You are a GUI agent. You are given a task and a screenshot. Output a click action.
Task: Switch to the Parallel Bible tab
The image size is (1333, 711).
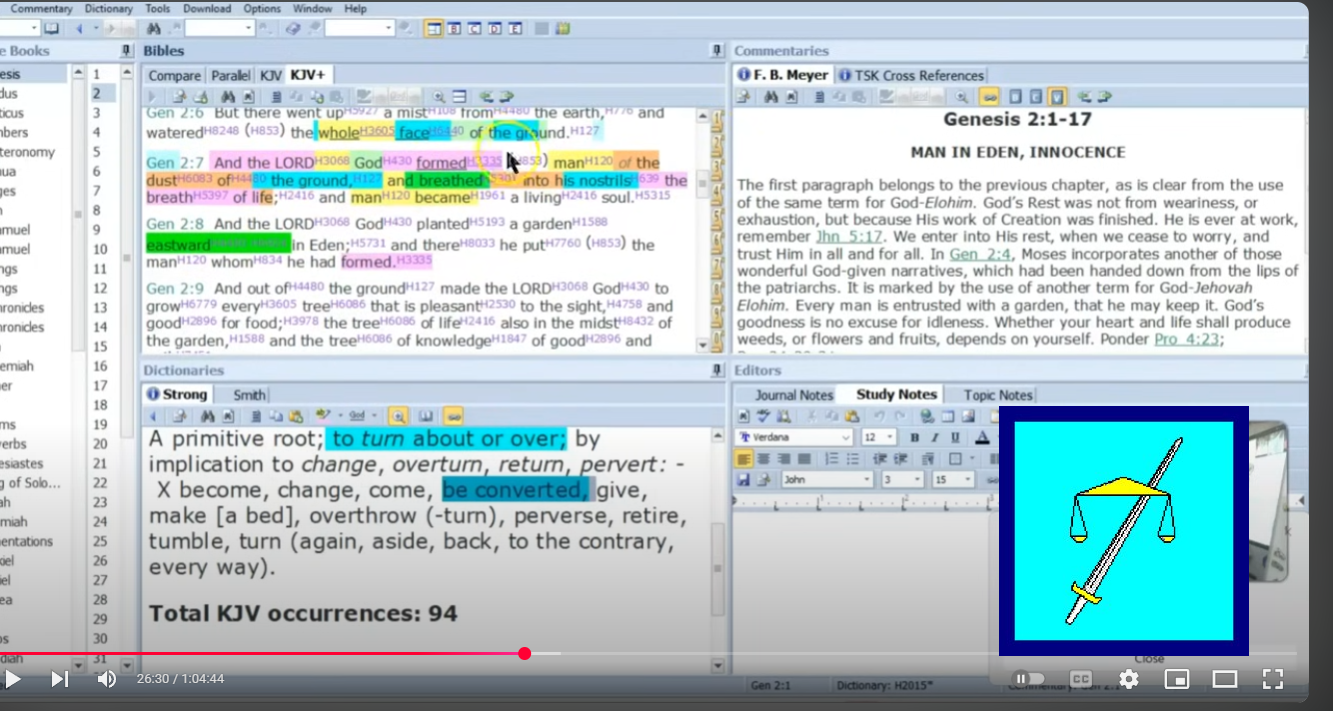tap(230, 75)
